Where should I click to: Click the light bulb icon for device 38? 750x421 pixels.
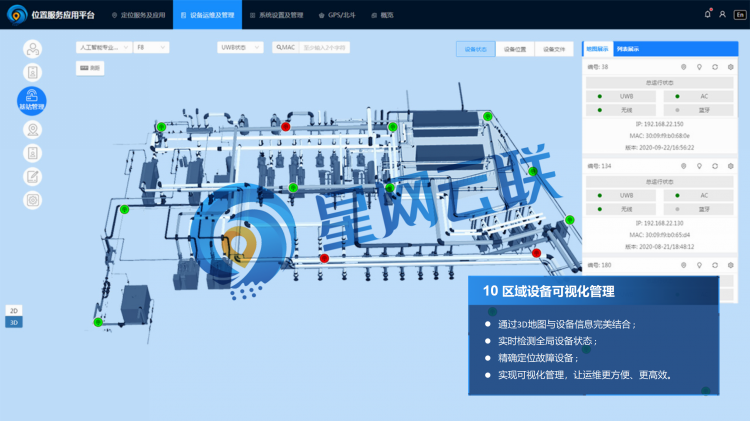699,67
